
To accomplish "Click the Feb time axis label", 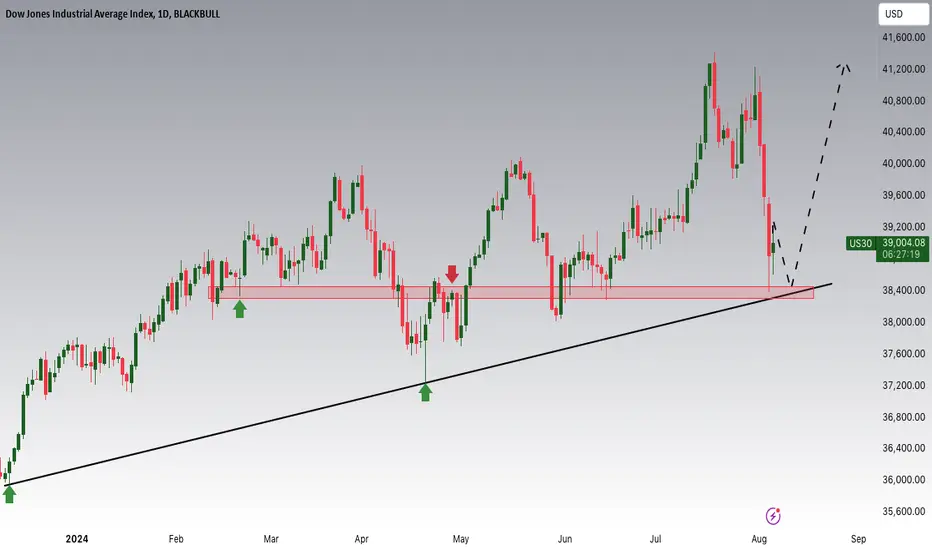I will click(x=176, y=539).
